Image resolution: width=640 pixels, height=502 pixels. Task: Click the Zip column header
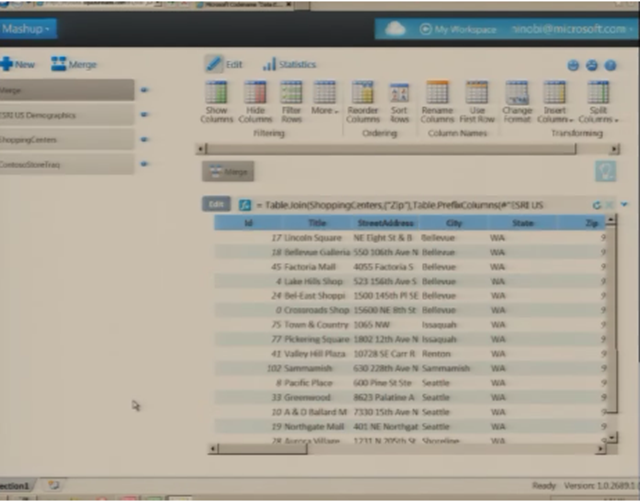pos(583,223)
